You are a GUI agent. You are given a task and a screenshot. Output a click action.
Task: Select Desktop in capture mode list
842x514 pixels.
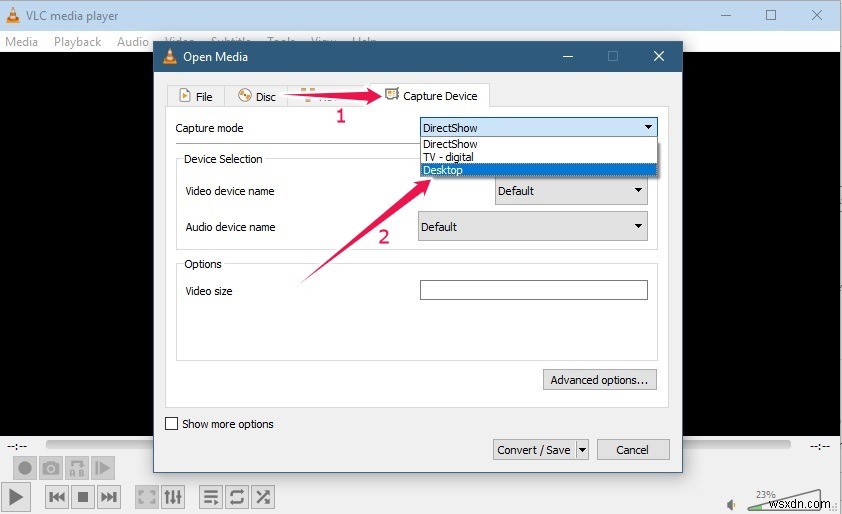(x=538, y=170)
